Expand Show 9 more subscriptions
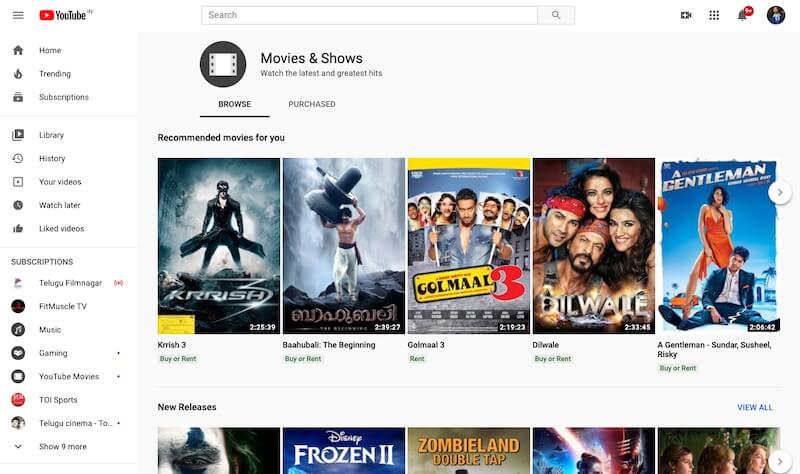800x474 pixels. coord(62,447)
